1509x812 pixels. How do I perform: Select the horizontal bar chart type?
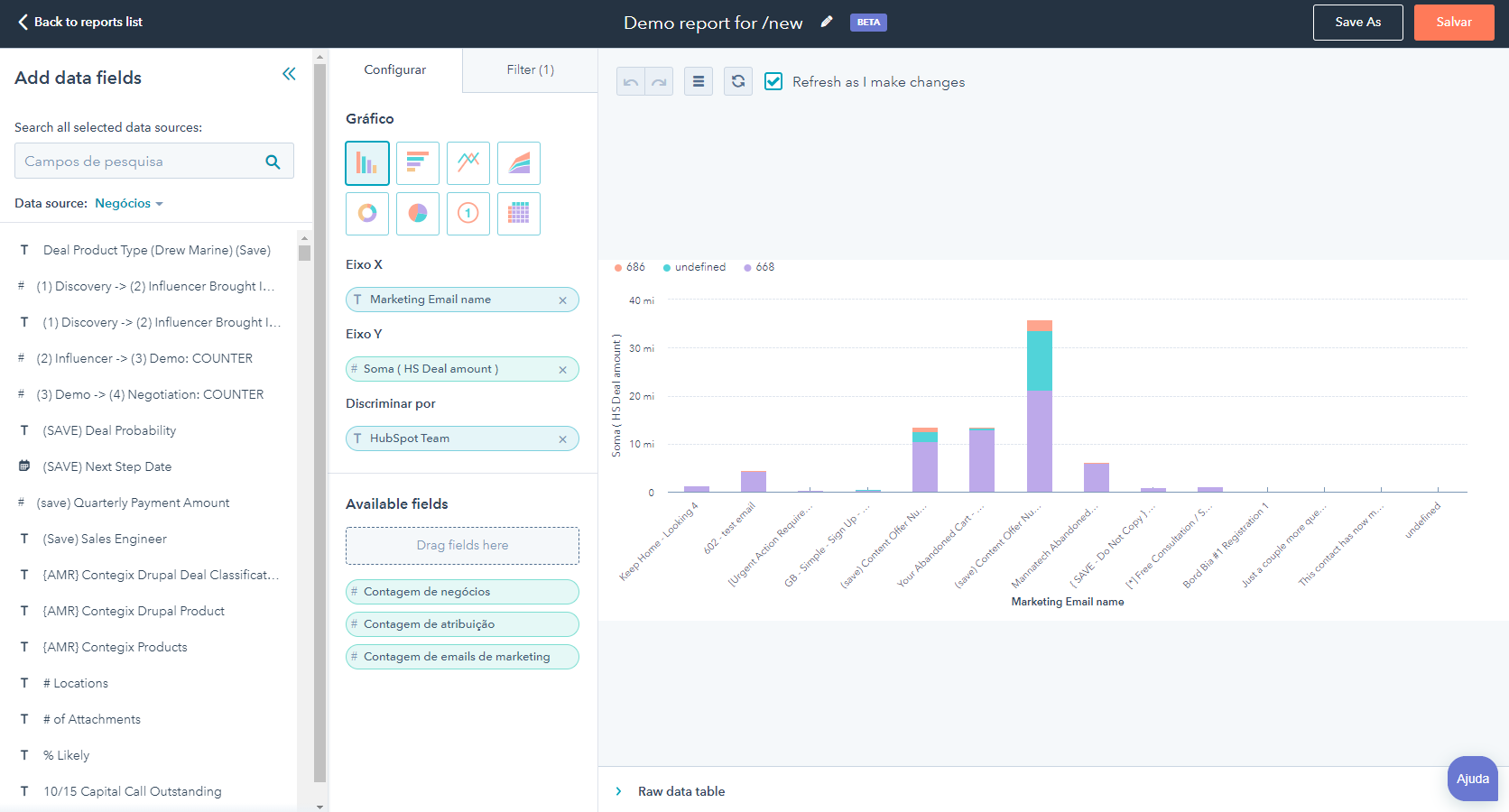click(417, 163)
